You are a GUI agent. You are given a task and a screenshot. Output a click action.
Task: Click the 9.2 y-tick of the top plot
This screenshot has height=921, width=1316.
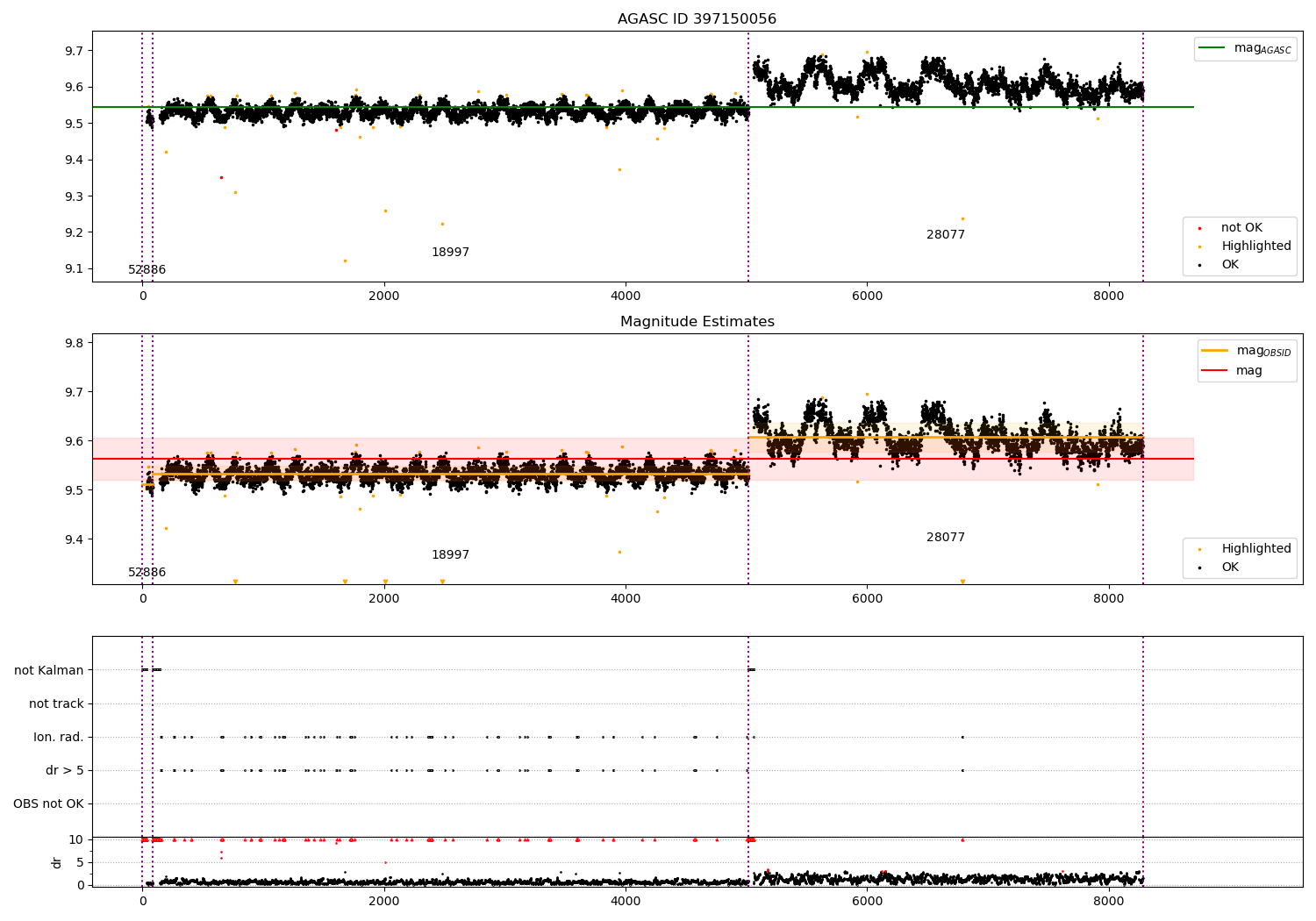[x=75, y=233]
